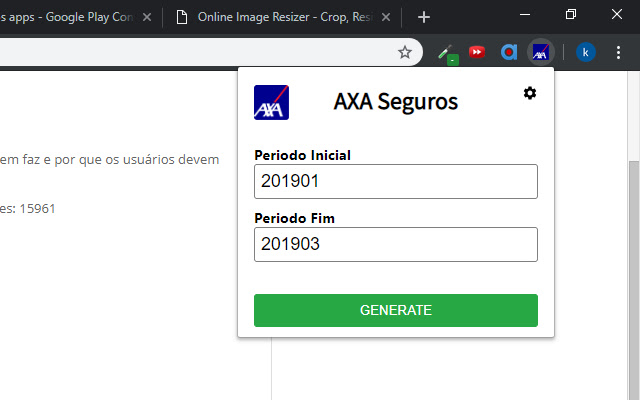Click the AXA extension icon in the toolbar
This screenshot has height=400, width=640.
coord(540,52)
